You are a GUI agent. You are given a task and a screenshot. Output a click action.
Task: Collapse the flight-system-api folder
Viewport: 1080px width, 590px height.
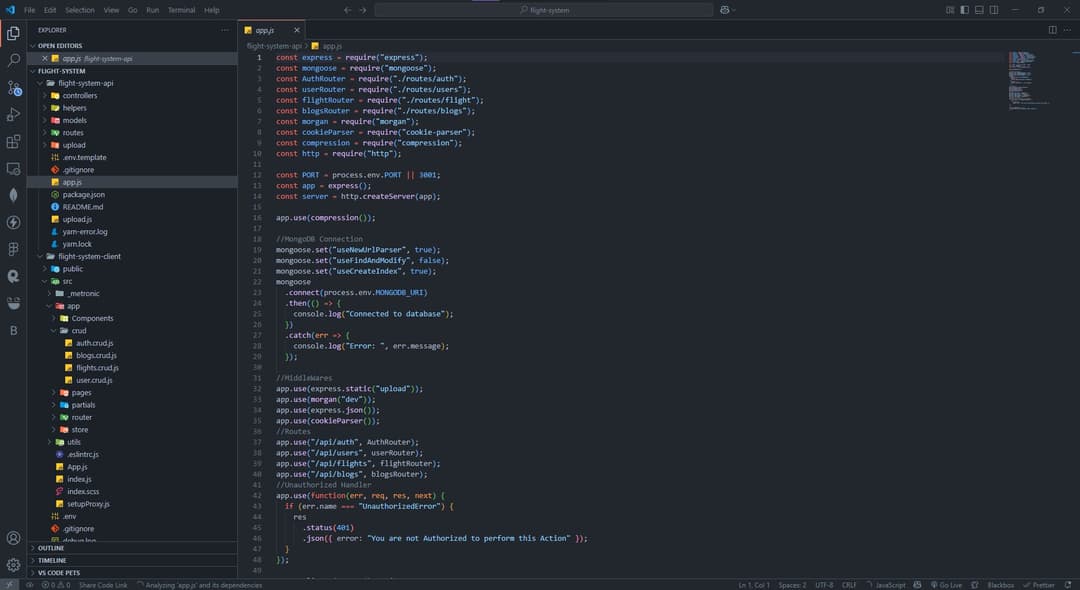[85, 82]
